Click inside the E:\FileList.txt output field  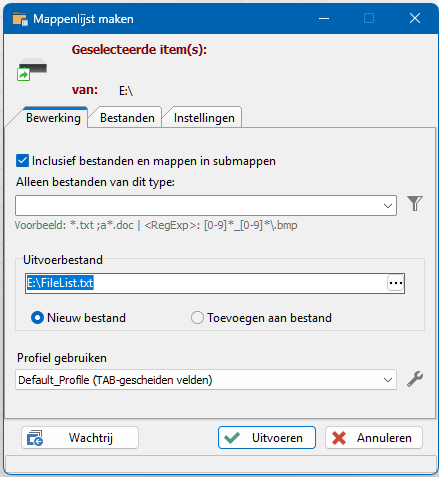coord(206,283)
